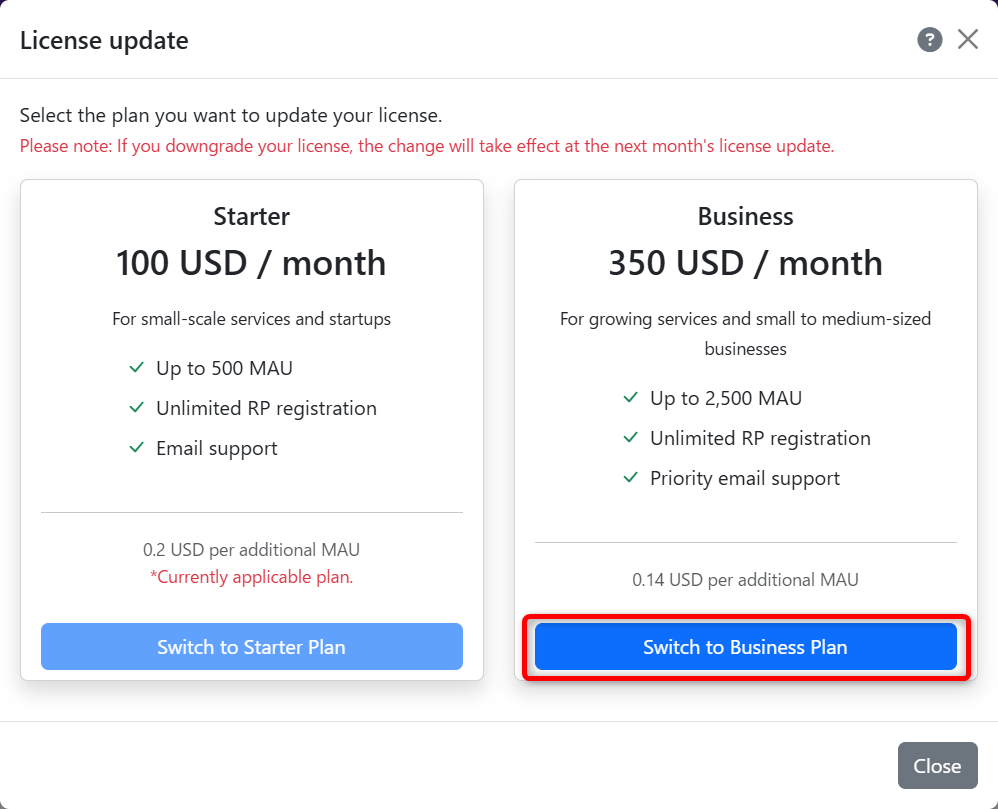Click the Starter plan heading
998x809 pixels.
click(251, 216)
